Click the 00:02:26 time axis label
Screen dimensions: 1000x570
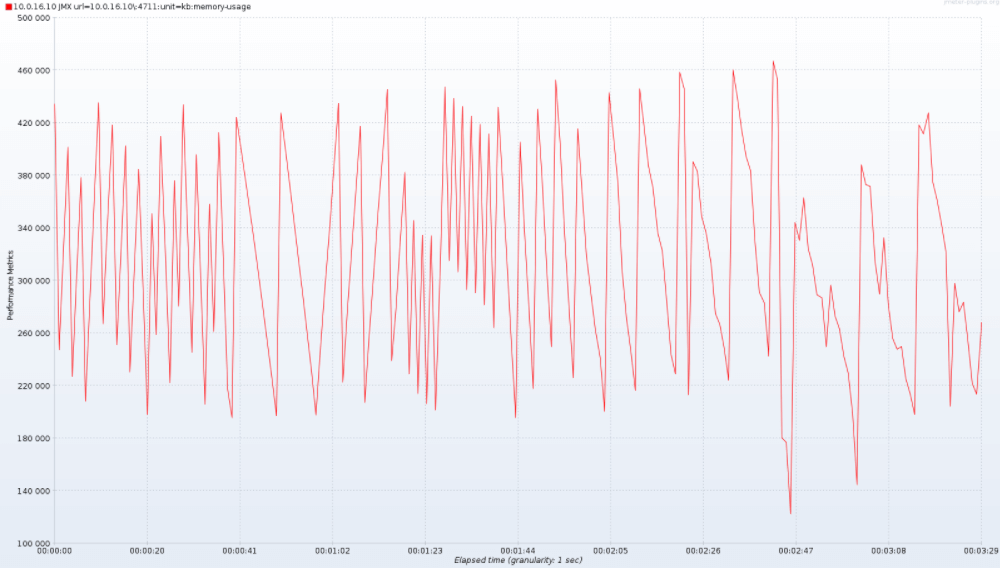(x=703, y=551)
